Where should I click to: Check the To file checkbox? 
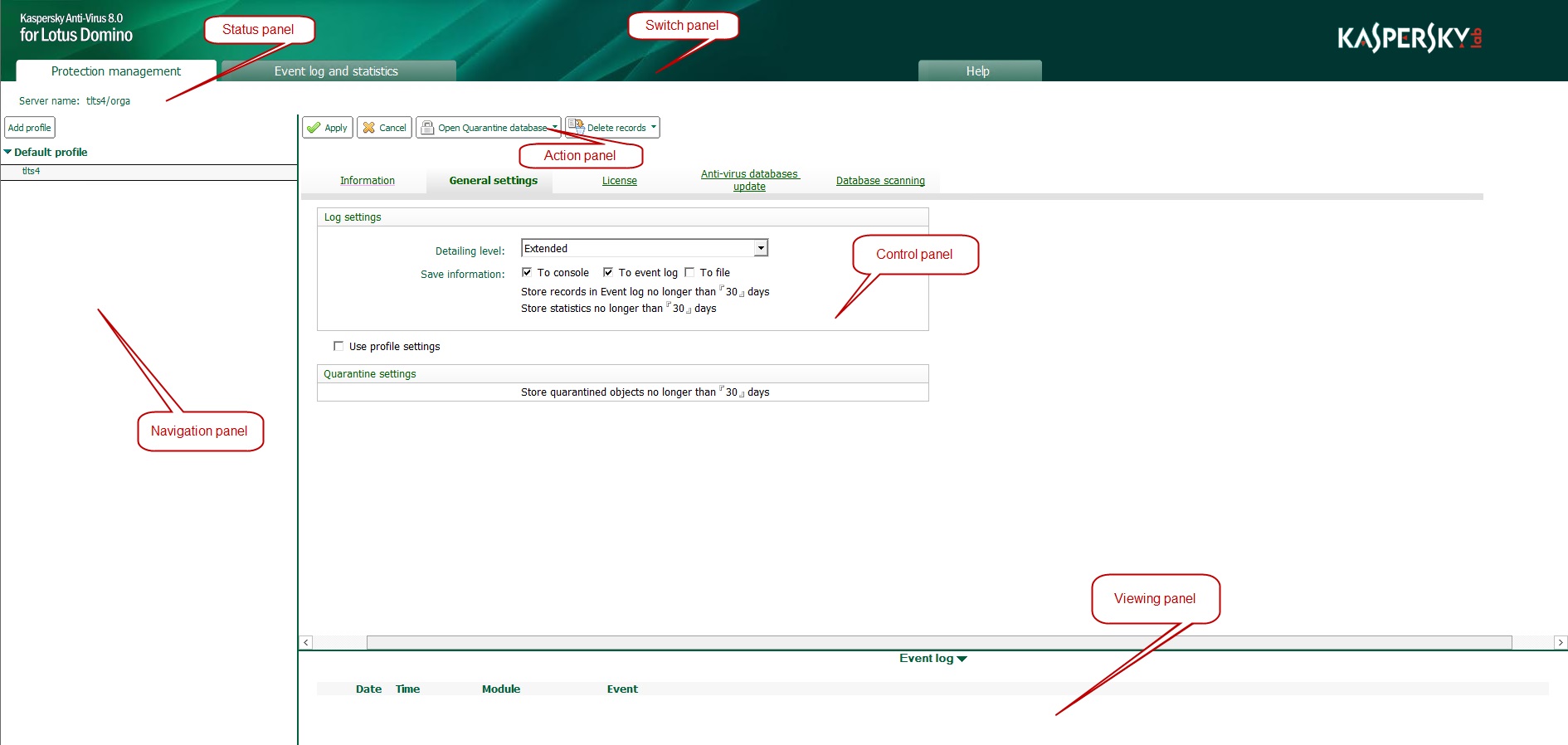pyautogui.click(x=689, y=272)
